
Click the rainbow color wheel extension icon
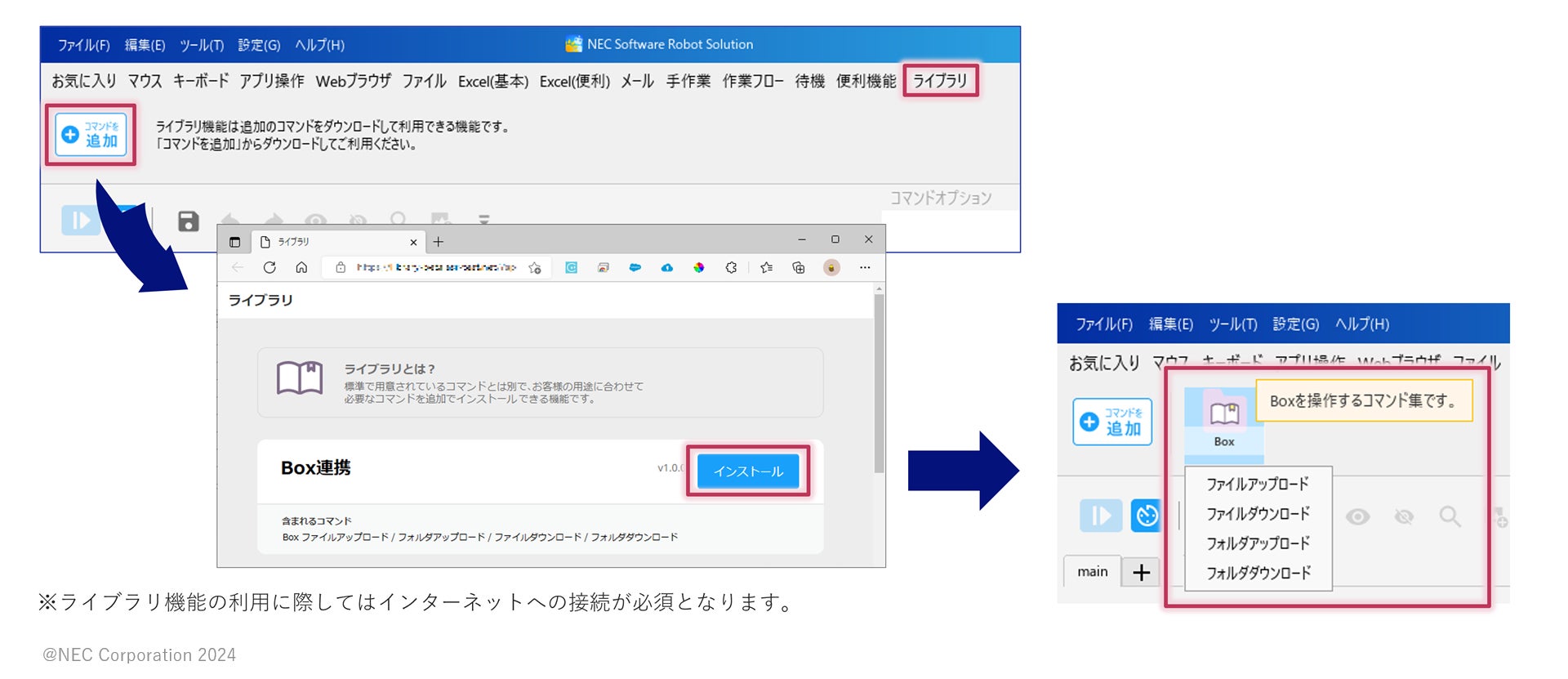699,267
